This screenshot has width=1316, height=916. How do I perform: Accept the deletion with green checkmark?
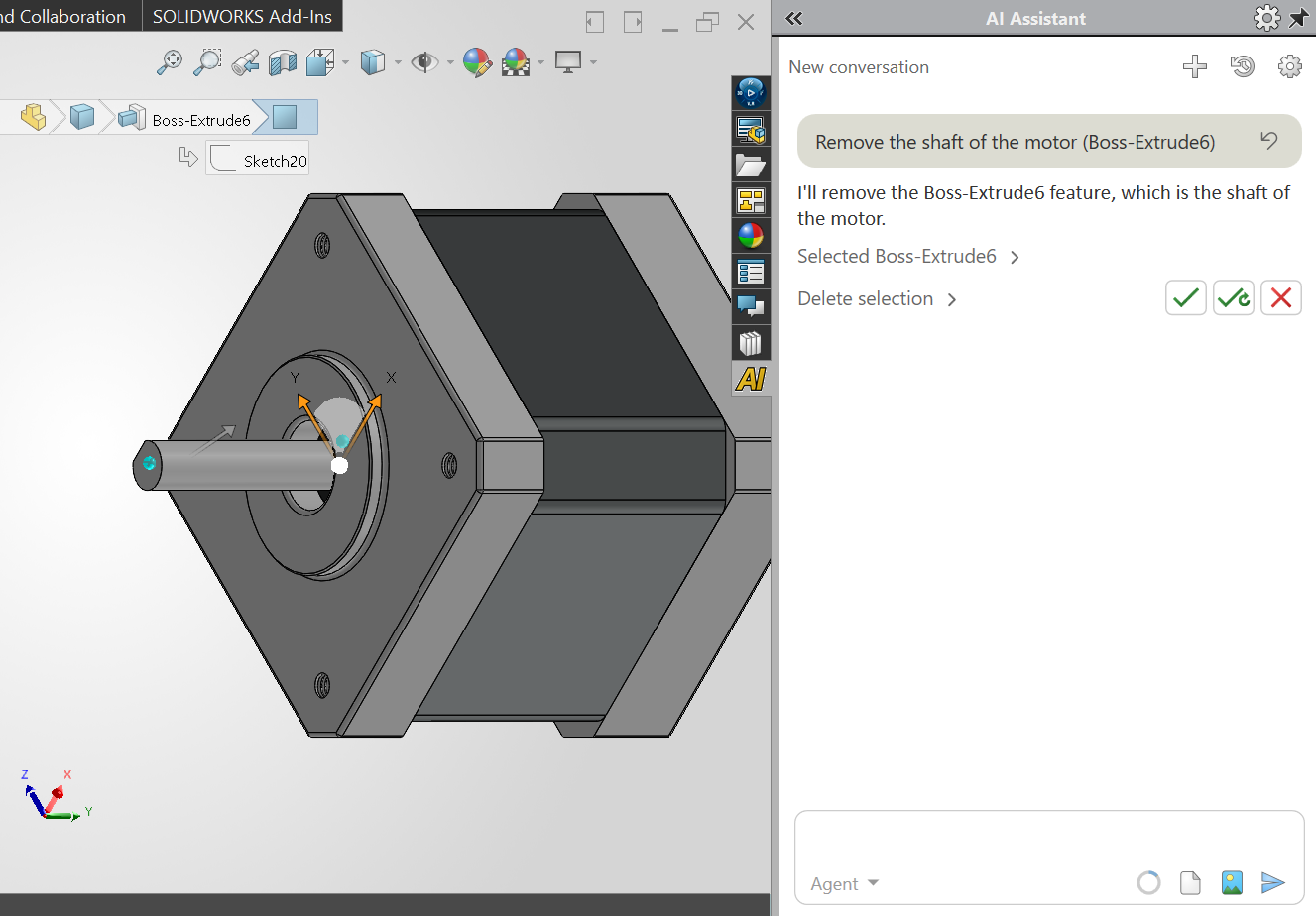click(1185, 297)
